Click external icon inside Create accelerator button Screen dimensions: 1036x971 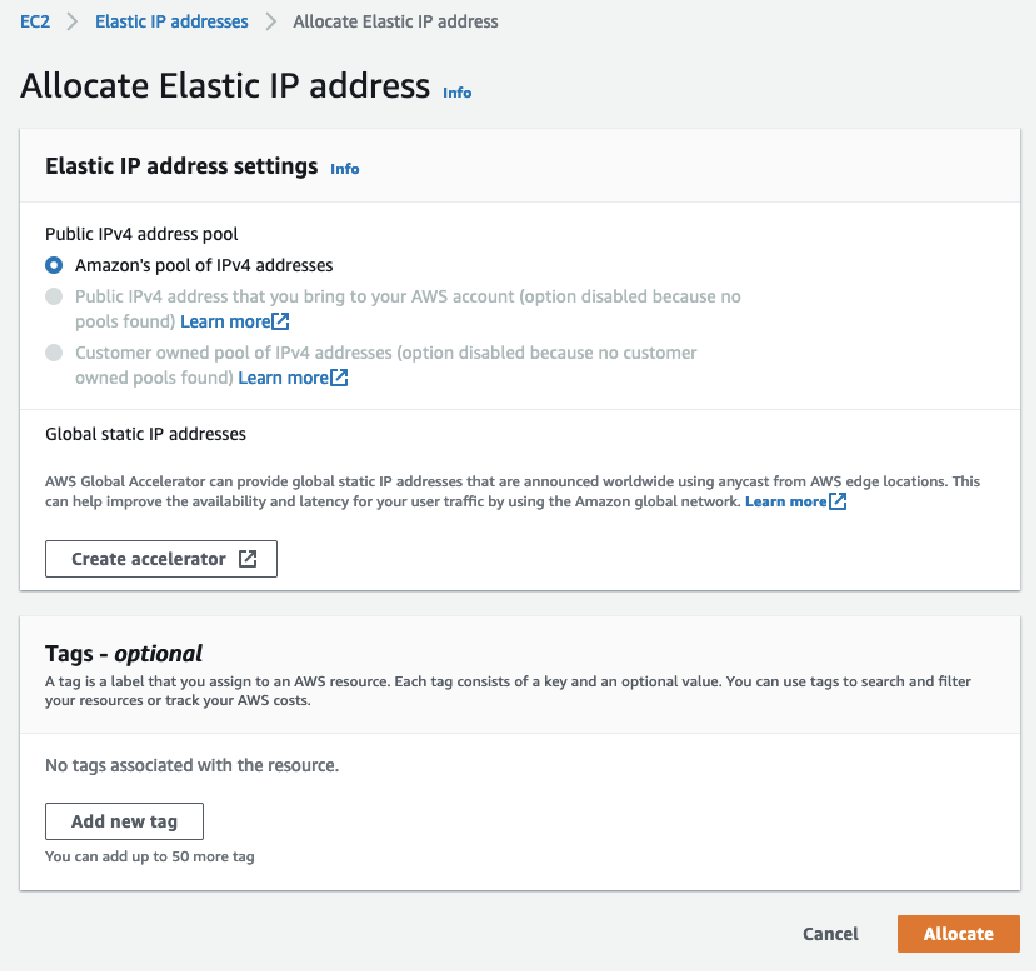tap(247, 559)
